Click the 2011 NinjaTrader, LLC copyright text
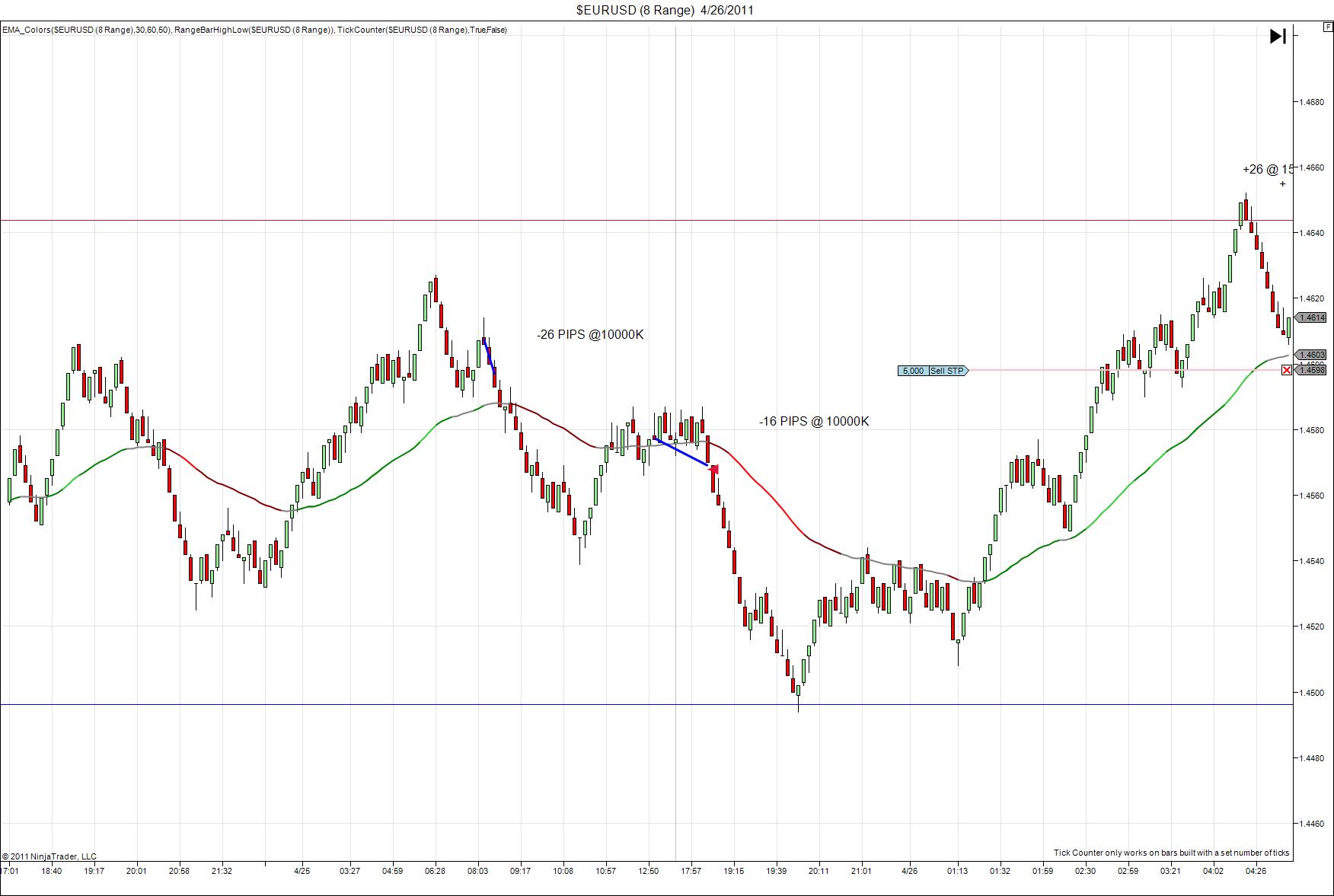The width and height of the screenshot is (1334, 896). coord(49,856)
